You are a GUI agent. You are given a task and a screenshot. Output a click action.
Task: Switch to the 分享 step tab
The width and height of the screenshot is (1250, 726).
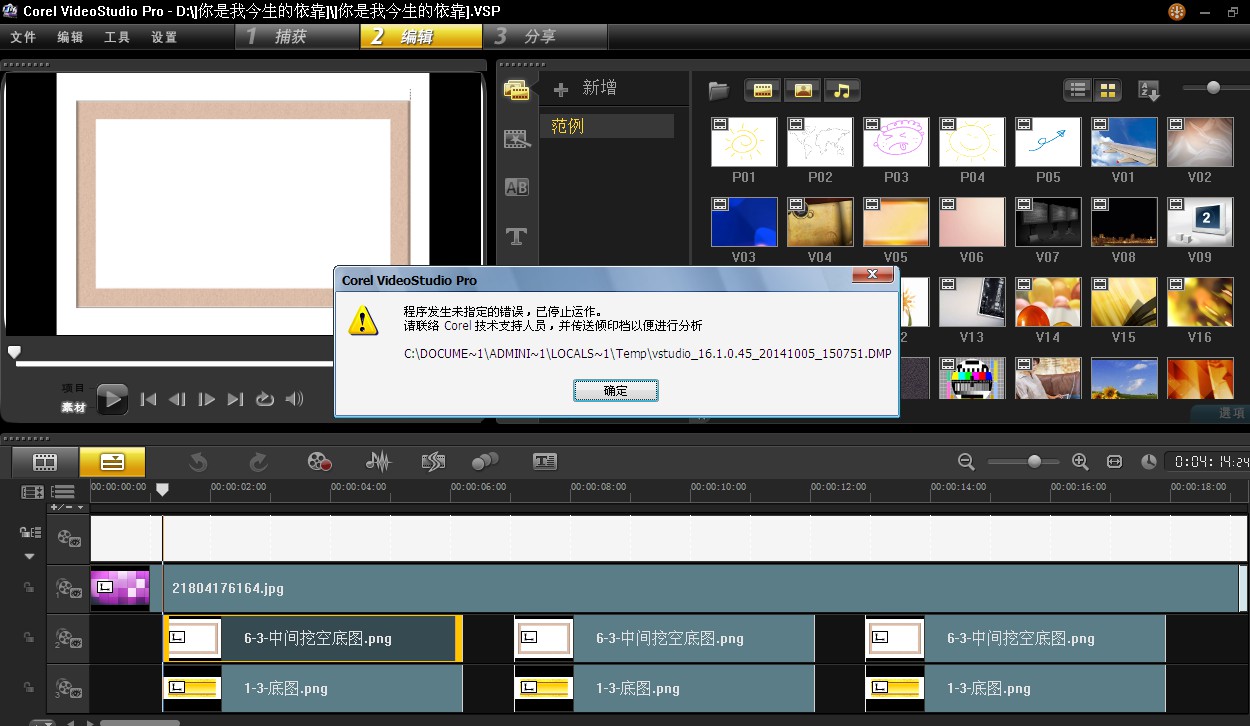pyautogui.click(x=546, y=37)
